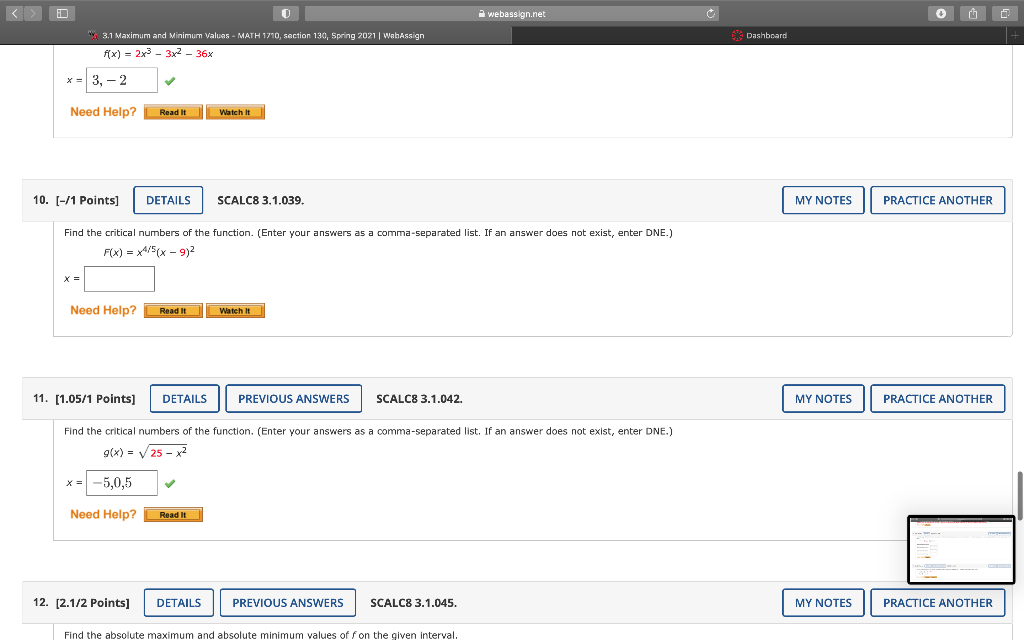The image size is (1024, 640).
Task: Click PRACTICE ANOTHER for question 12
Action: pyautogui.click(x=937, y=602)
